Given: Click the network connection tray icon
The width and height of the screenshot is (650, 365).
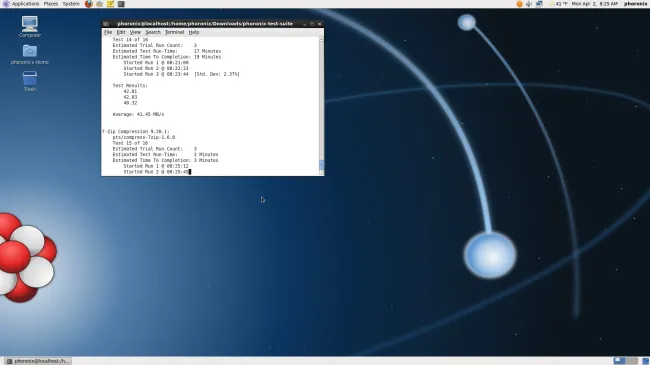Looking at the screenshot, I should [539, 4].
